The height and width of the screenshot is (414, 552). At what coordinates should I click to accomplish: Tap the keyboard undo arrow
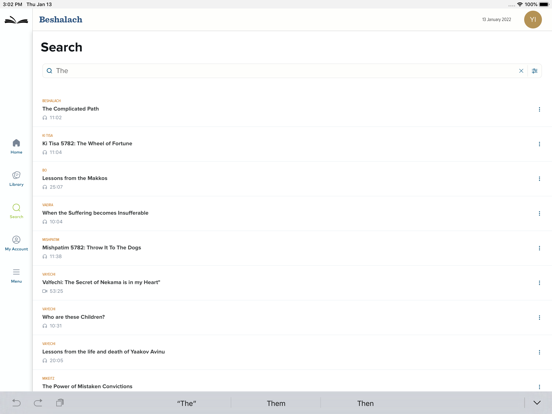click(17, 403)
